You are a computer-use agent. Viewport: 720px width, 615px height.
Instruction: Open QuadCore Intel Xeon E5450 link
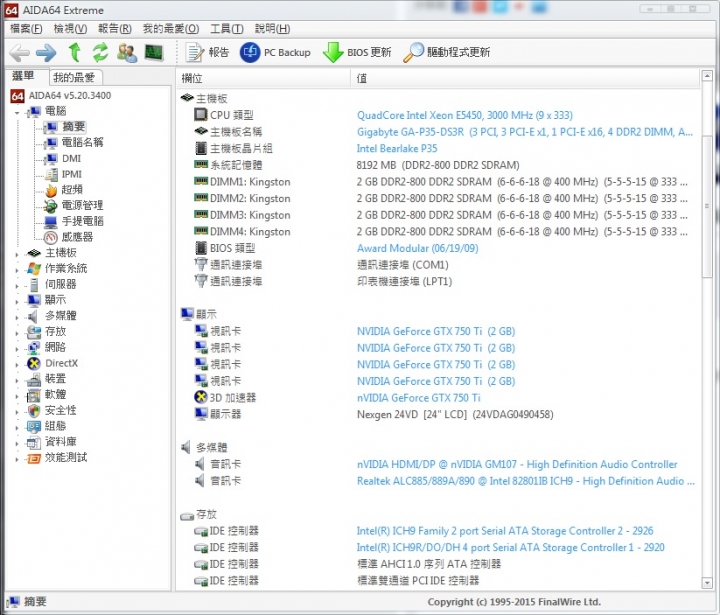pyautogui.click(x=465, y=115)
